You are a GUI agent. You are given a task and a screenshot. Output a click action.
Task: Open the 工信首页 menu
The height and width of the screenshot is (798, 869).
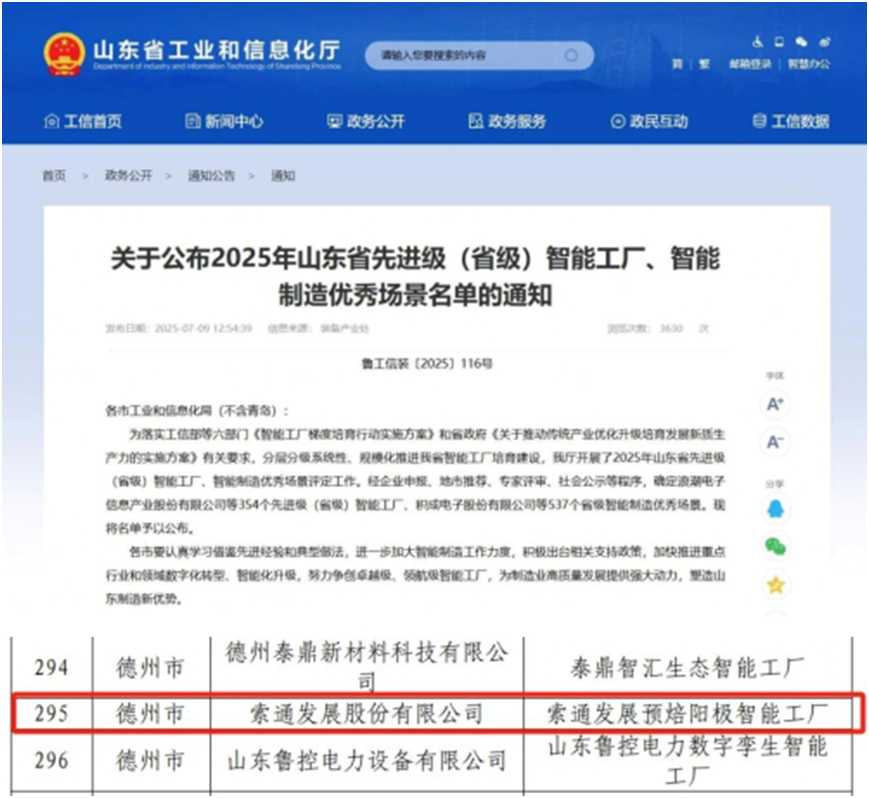pos(84,121)
